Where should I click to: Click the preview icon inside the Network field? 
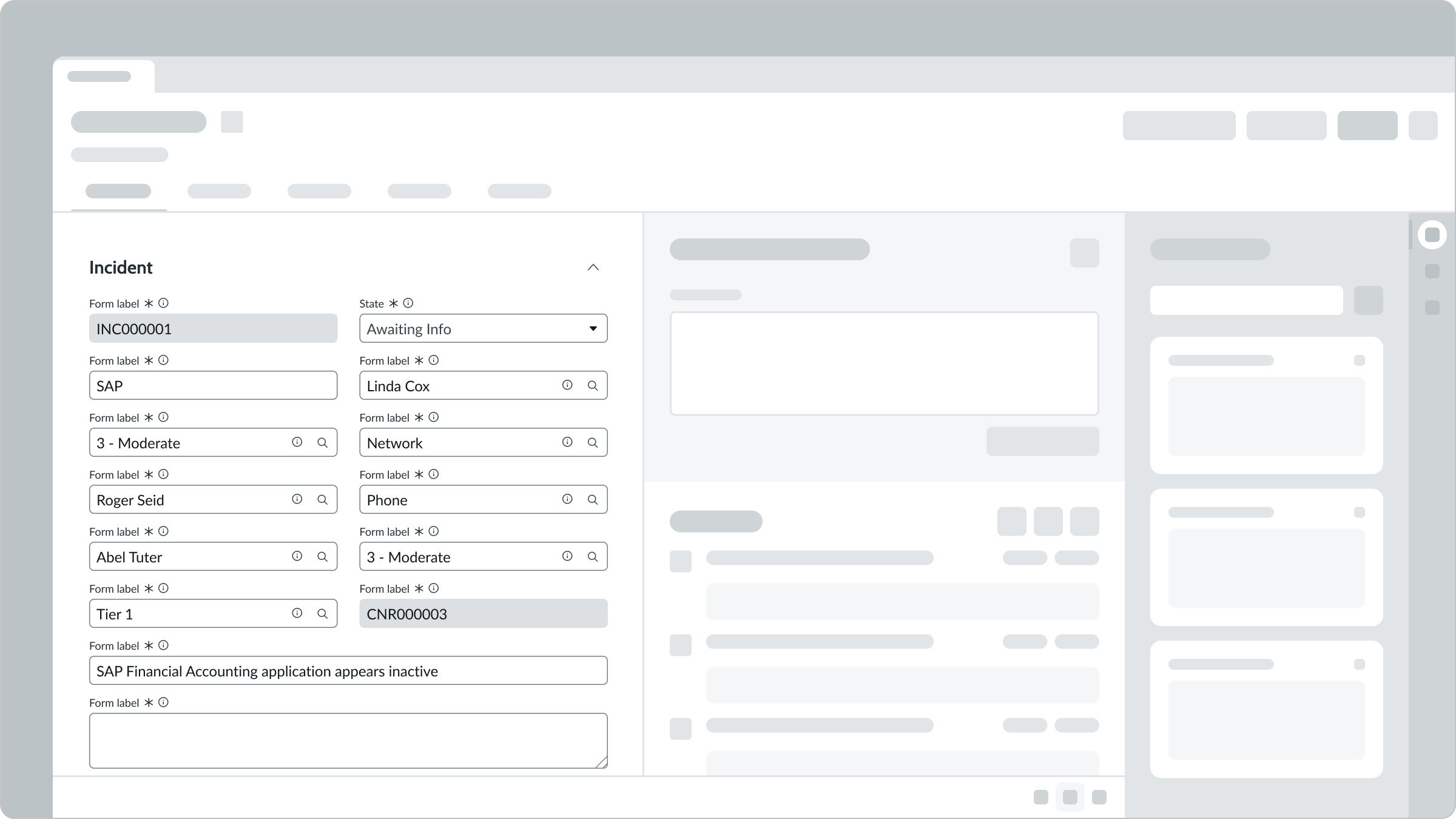pyautogui.click(x=567, y=442)
